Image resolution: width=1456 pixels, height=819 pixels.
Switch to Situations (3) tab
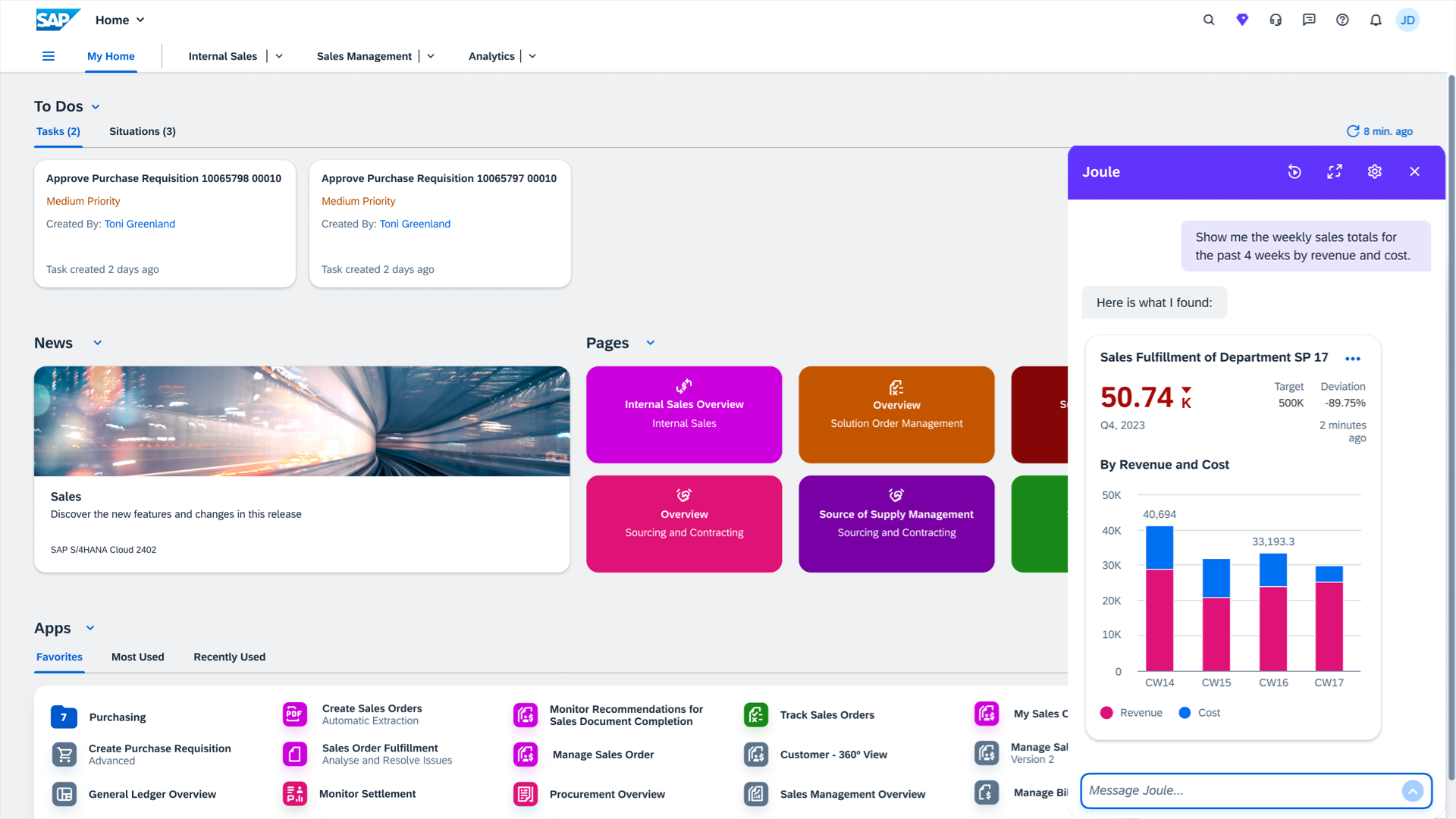[x=143, y=131]
